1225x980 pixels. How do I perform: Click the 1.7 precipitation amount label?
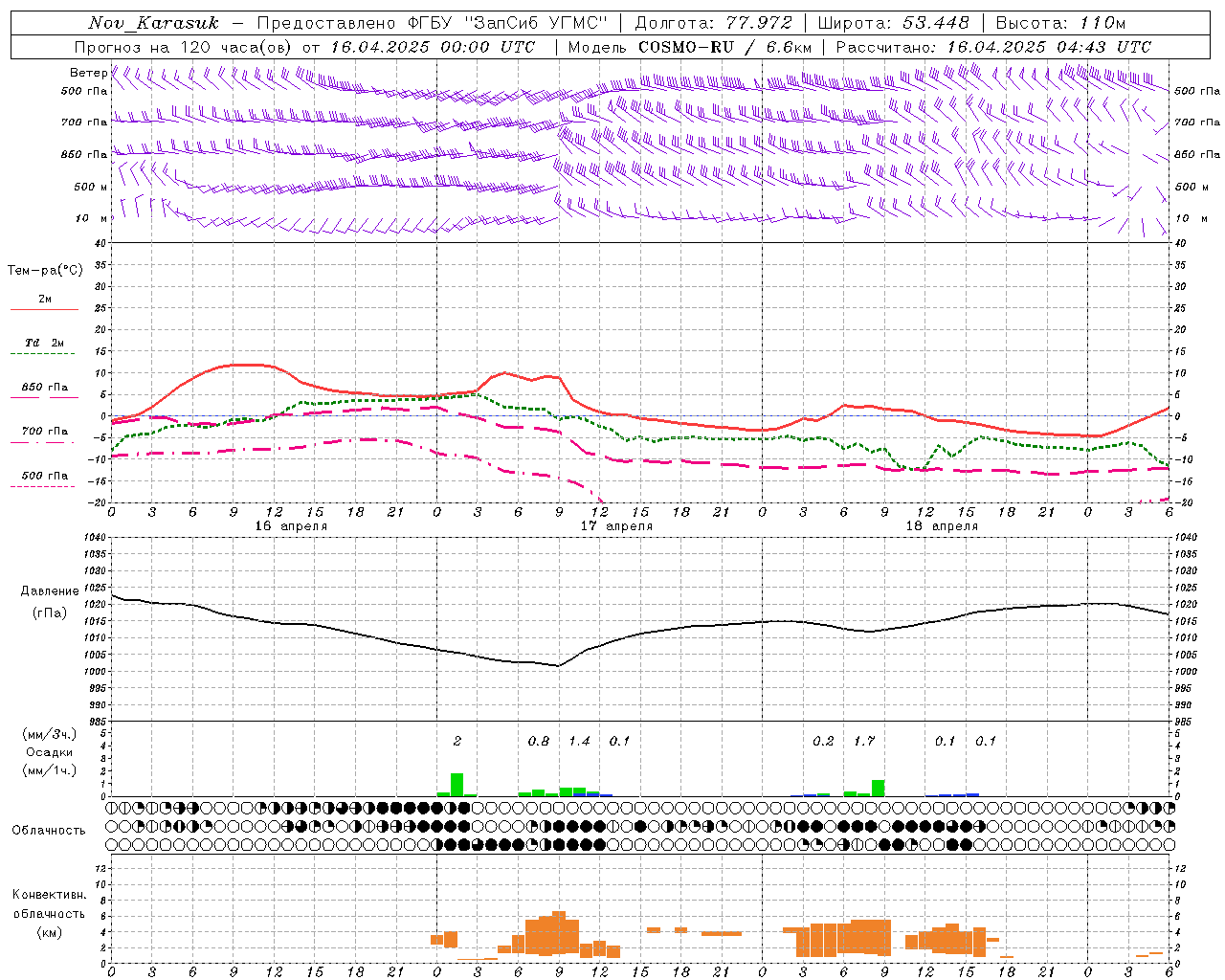pyautogui.click(x=864, y=741)
